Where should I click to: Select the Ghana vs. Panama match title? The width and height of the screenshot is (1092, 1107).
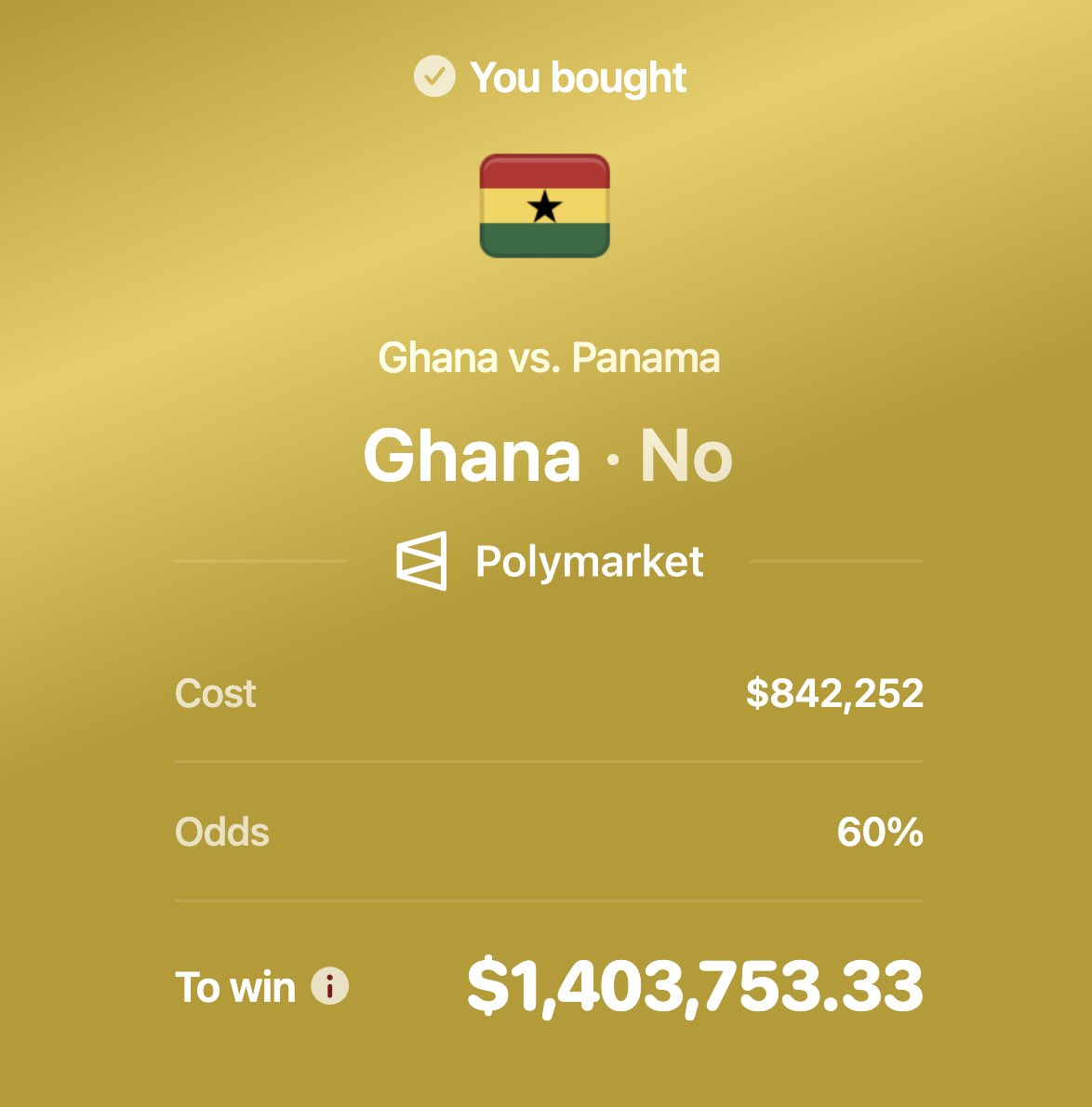tap(549, 358)
